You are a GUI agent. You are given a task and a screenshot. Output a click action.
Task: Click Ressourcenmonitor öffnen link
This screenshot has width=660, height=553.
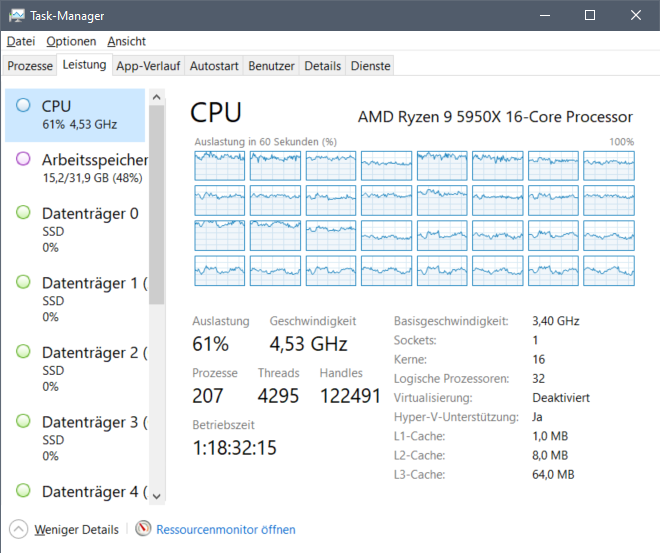(x=226, y=529)
